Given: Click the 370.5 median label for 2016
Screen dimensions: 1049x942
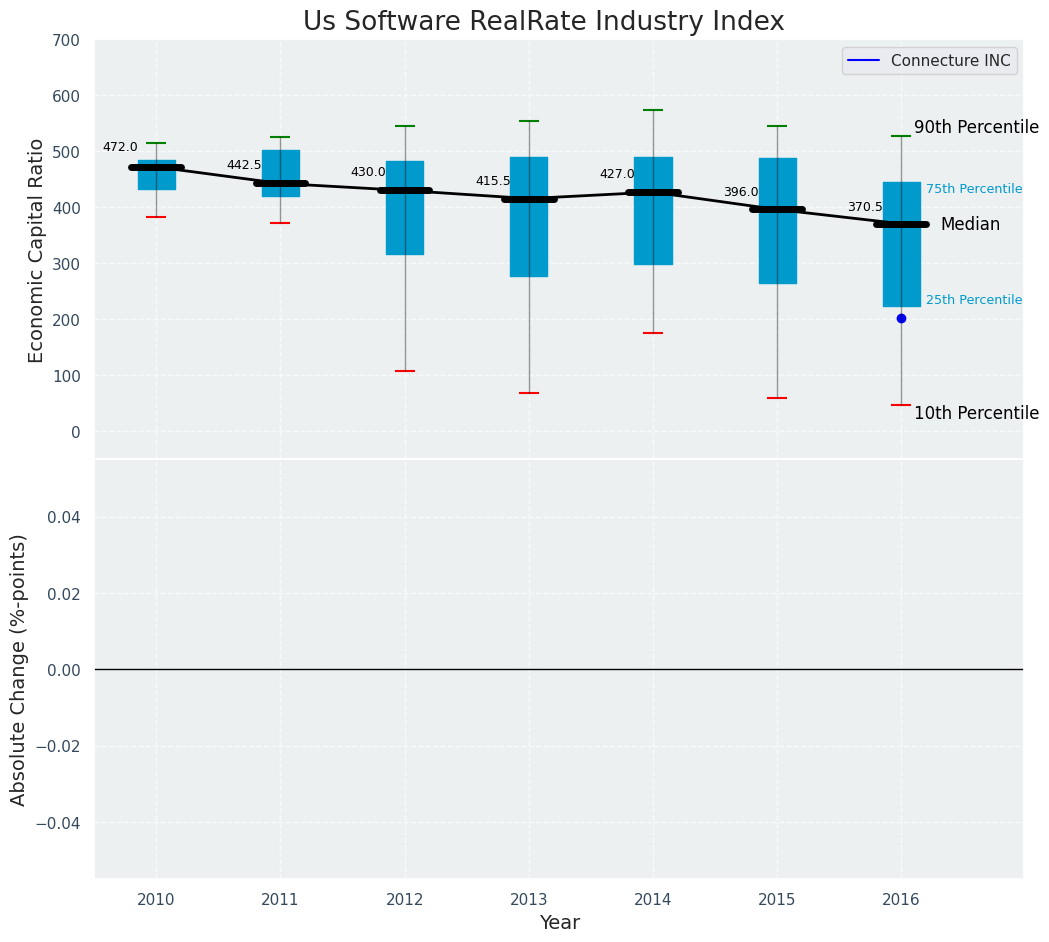Looking at the screenshot, I should (866, 207).
